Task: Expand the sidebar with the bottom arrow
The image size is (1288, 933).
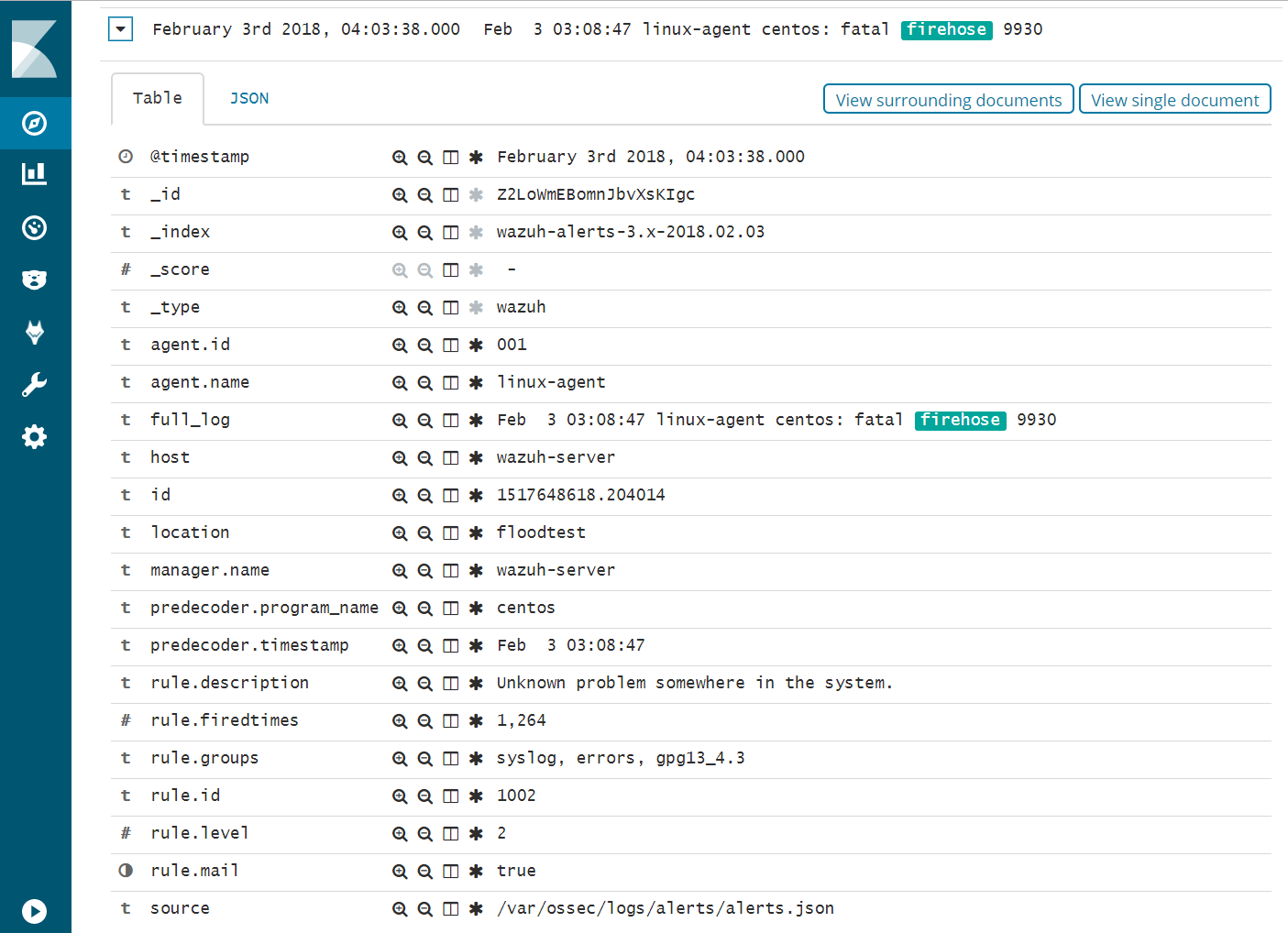Action: (35, 911)
